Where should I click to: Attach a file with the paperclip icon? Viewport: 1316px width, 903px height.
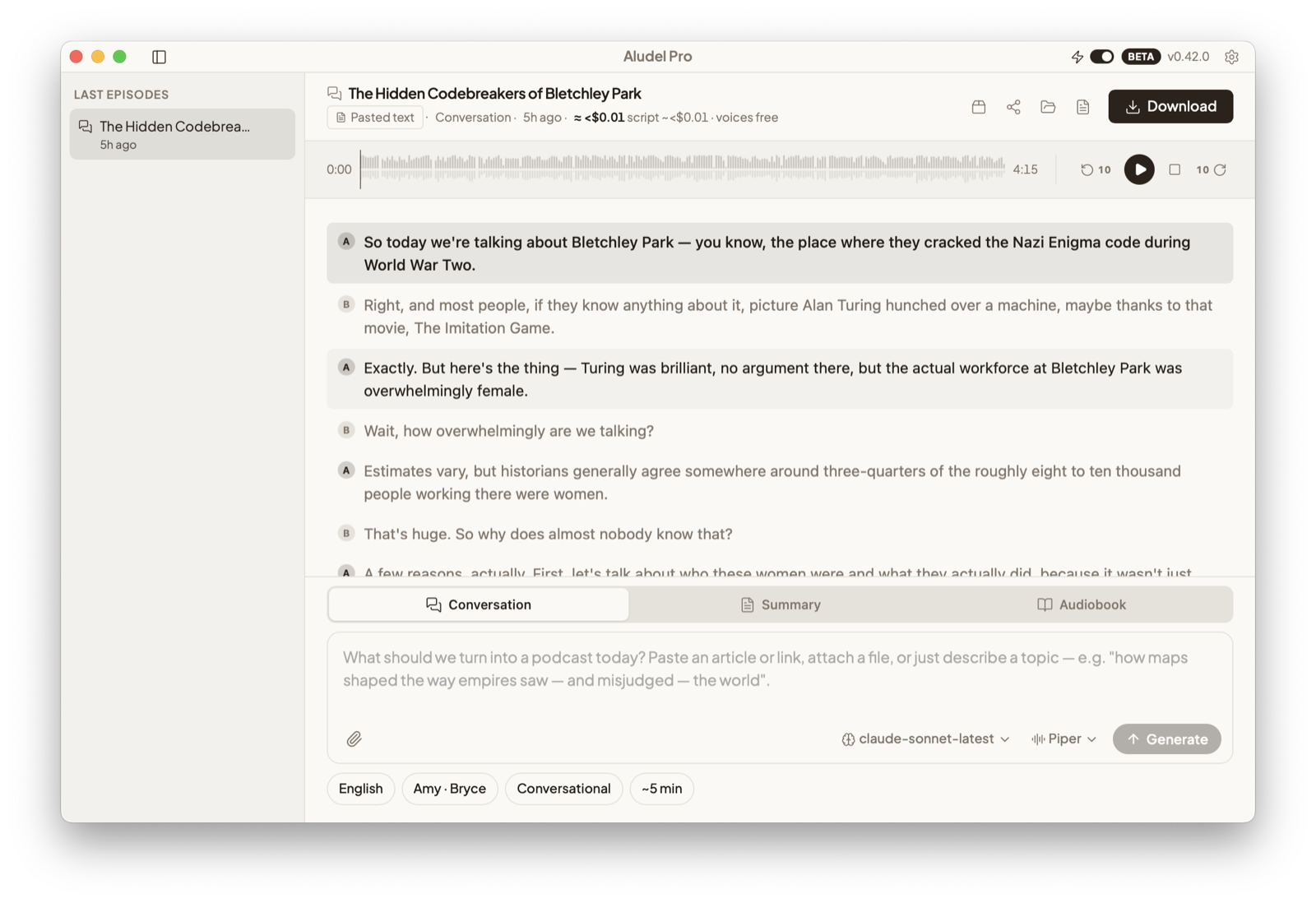point(354,739)
